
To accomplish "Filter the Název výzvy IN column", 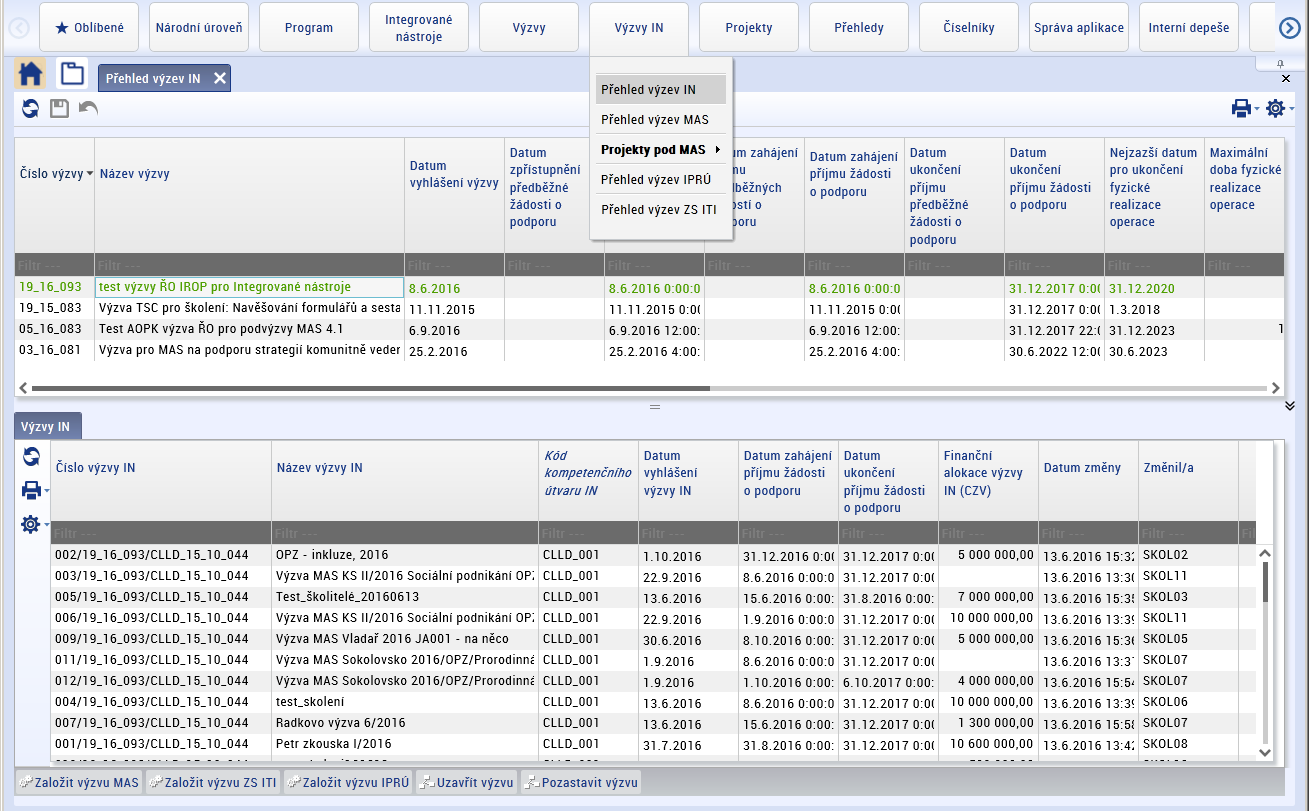I will (x=405, y=533).
